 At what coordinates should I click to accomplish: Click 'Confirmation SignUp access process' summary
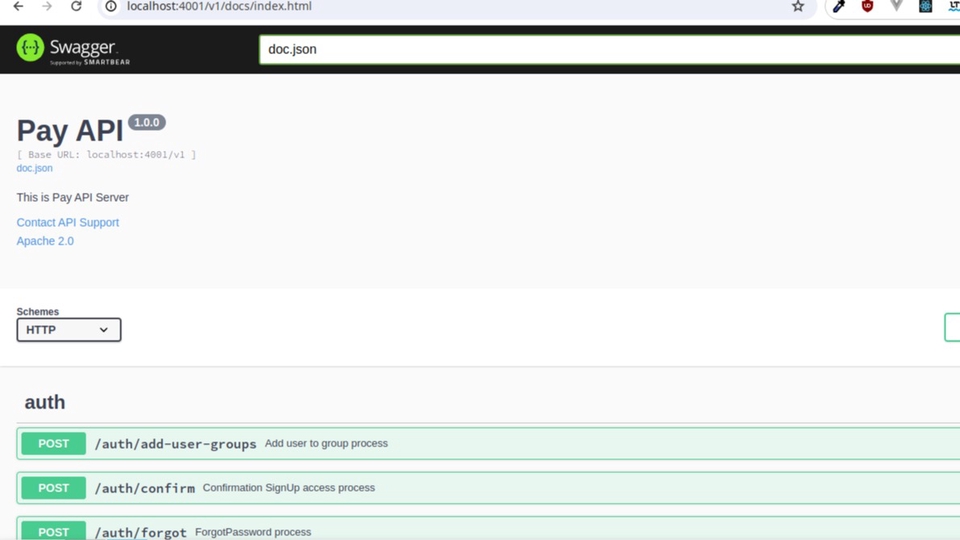click(289, 487)
